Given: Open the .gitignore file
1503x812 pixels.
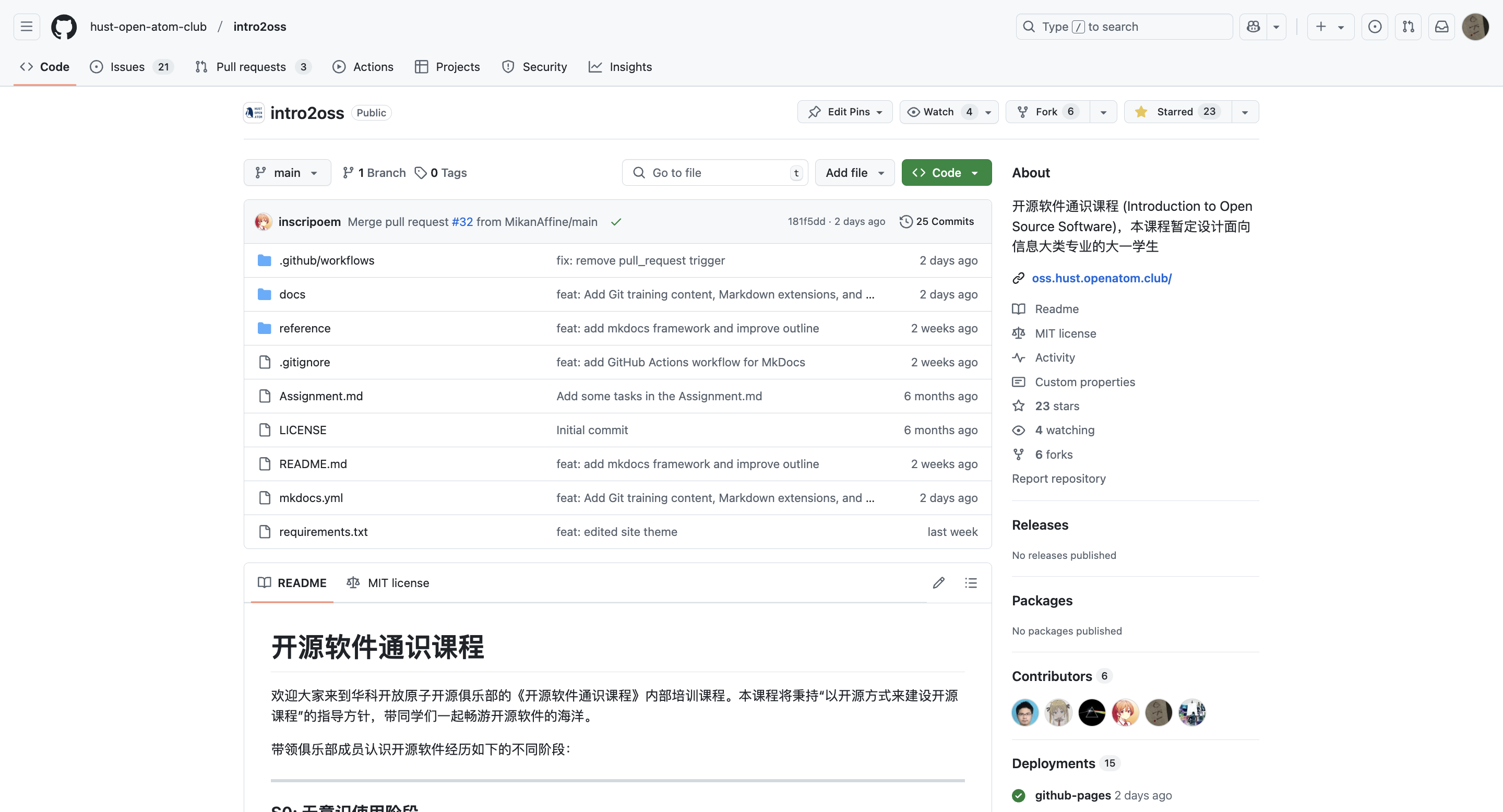Looking at the screenshot, I should point(305,362).
